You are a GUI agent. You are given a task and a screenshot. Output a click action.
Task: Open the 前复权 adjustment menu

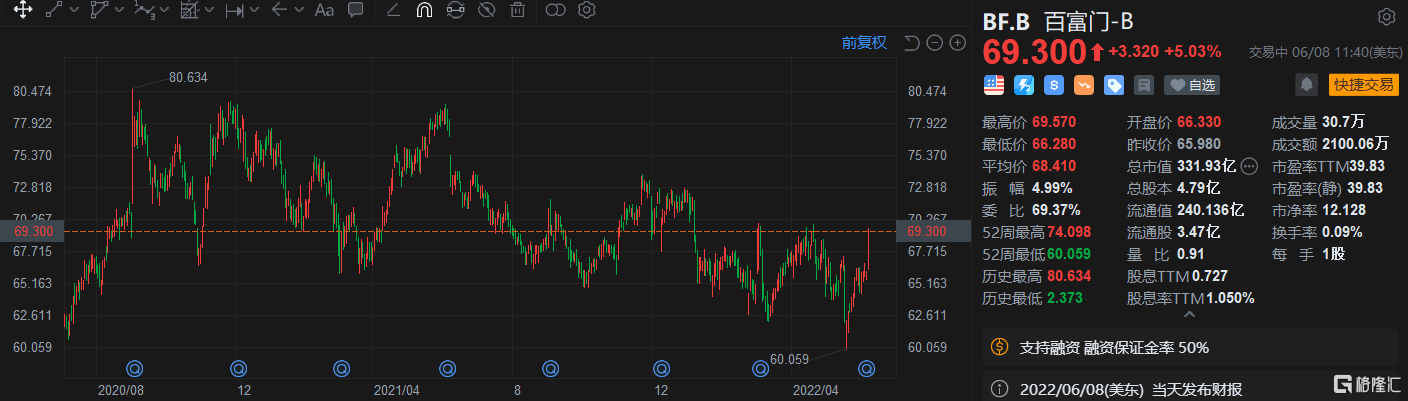pos(864,42)
